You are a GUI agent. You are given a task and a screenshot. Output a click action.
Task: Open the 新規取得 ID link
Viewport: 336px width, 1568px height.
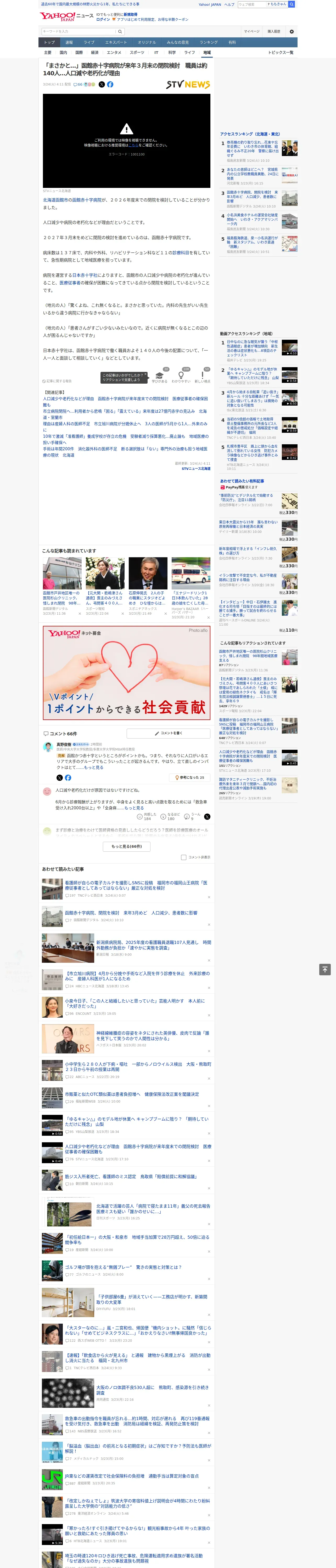(x=131, y=15)
